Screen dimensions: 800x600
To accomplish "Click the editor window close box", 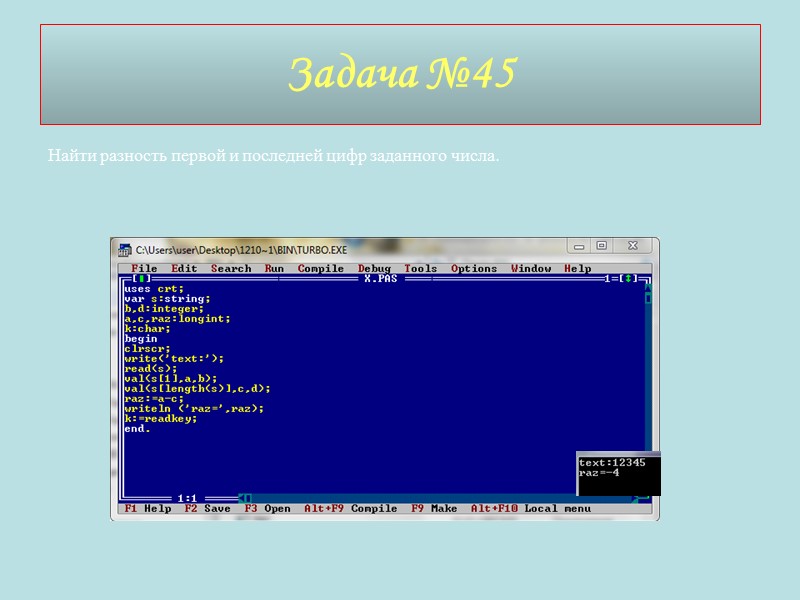I will 141,279.
